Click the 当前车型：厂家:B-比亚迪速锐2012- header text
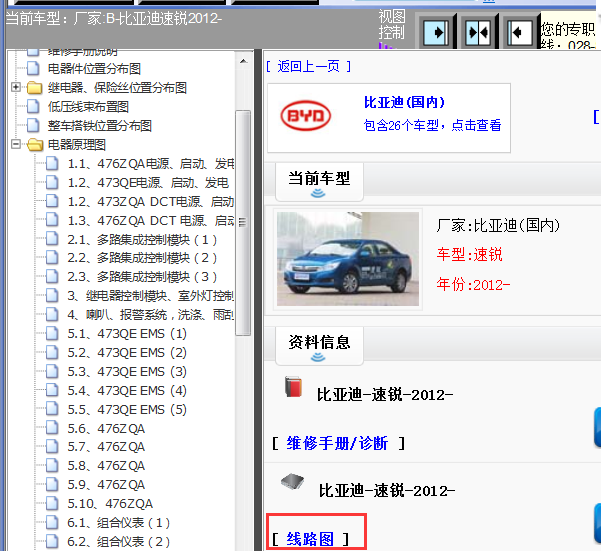This screenshot has width=601, height=551. (x=114, y=18)
